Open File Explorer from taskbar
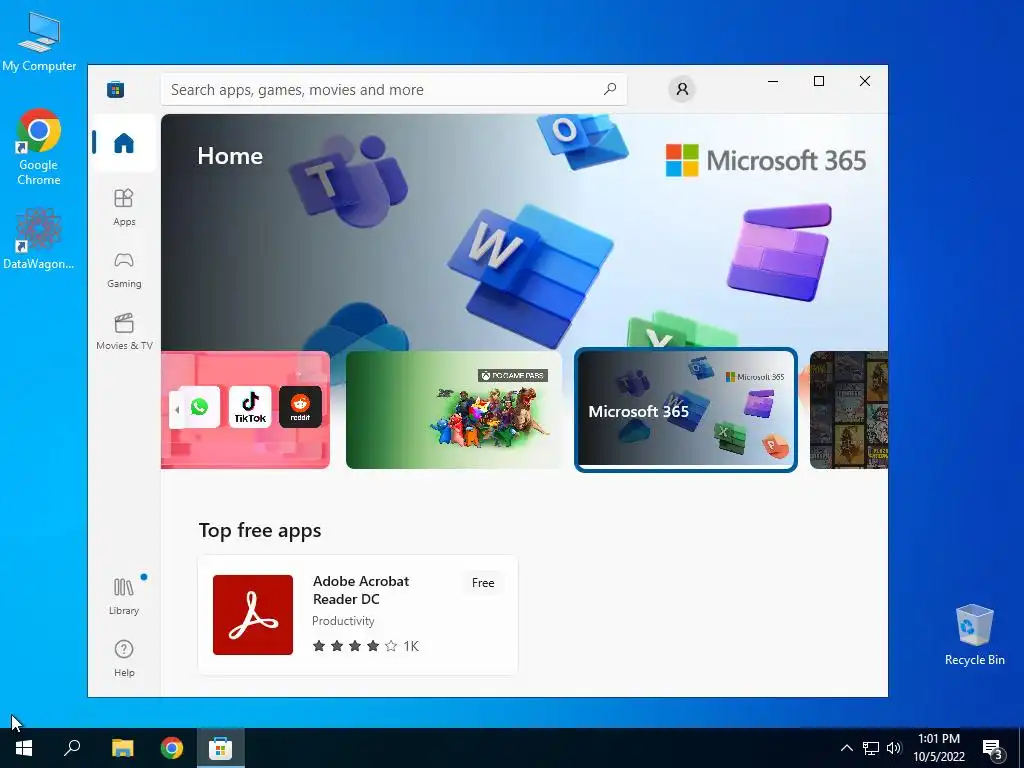The image size is (1024, 768). (x=122, y=748)
